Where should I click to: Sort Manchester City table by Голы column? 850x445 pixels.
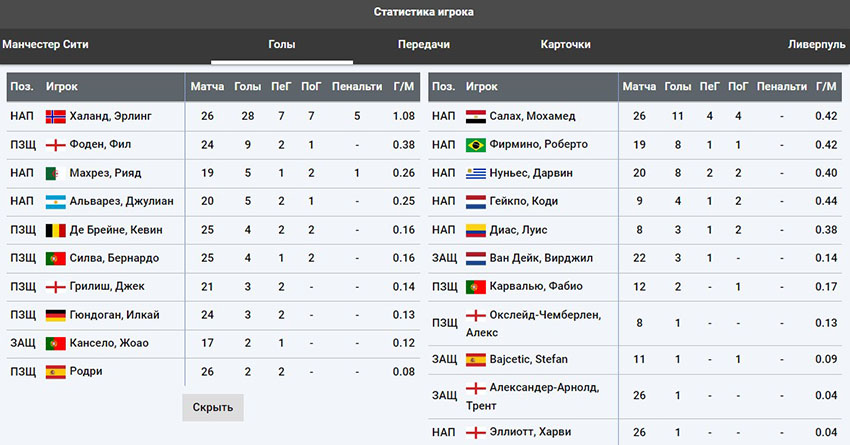247,87
